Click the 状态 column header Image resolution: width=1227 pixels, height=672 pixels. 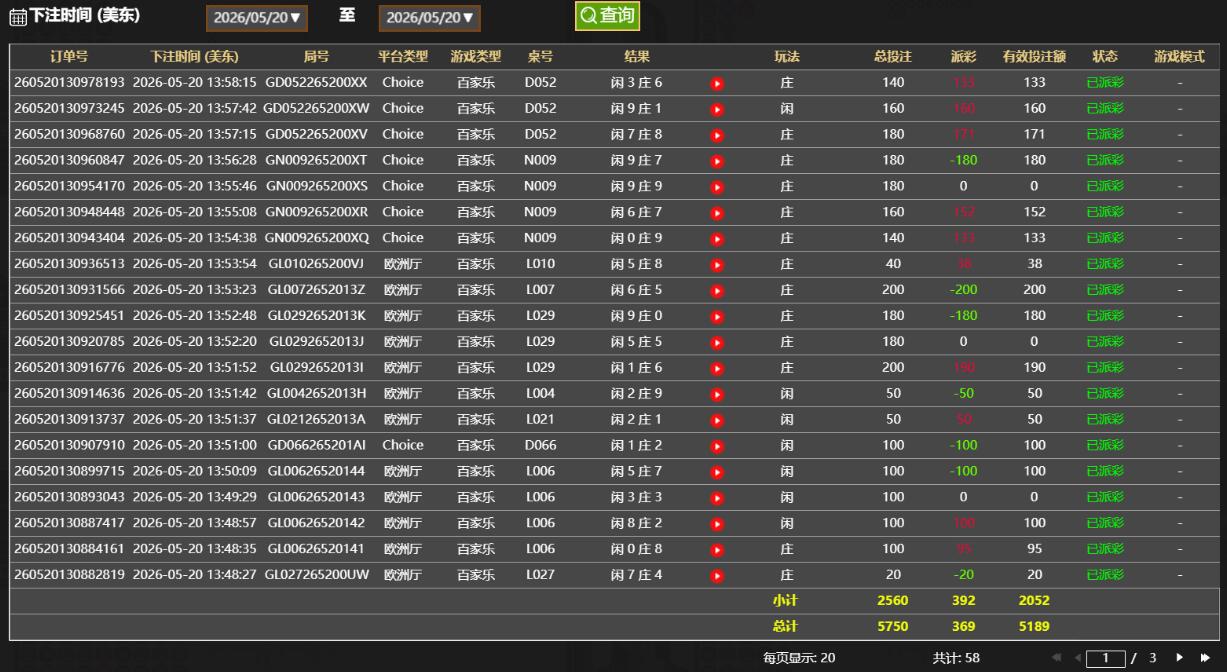click(x=1105, y=57)
